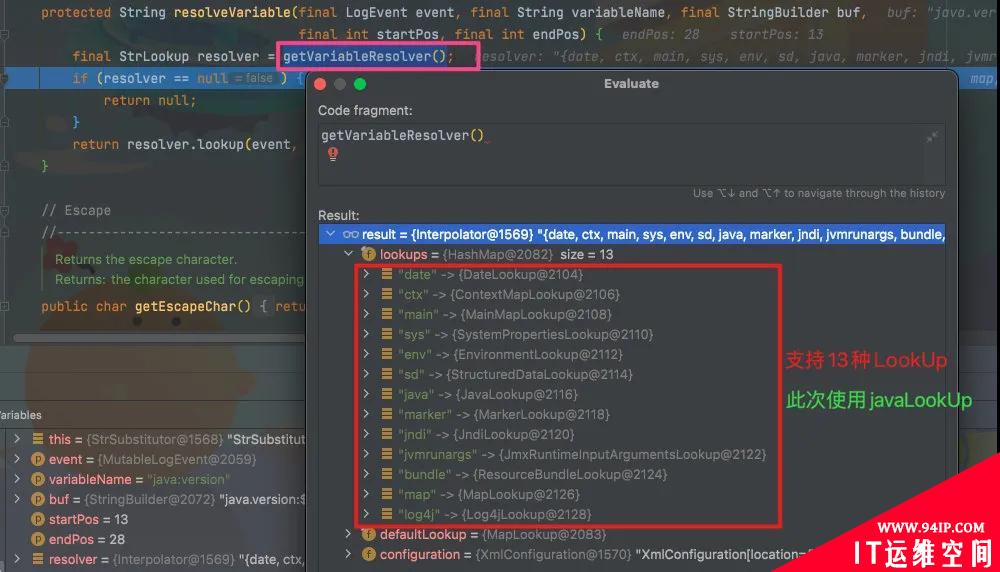Click the "date" entry list icon
1000x572 pixels.
(386, 274)
